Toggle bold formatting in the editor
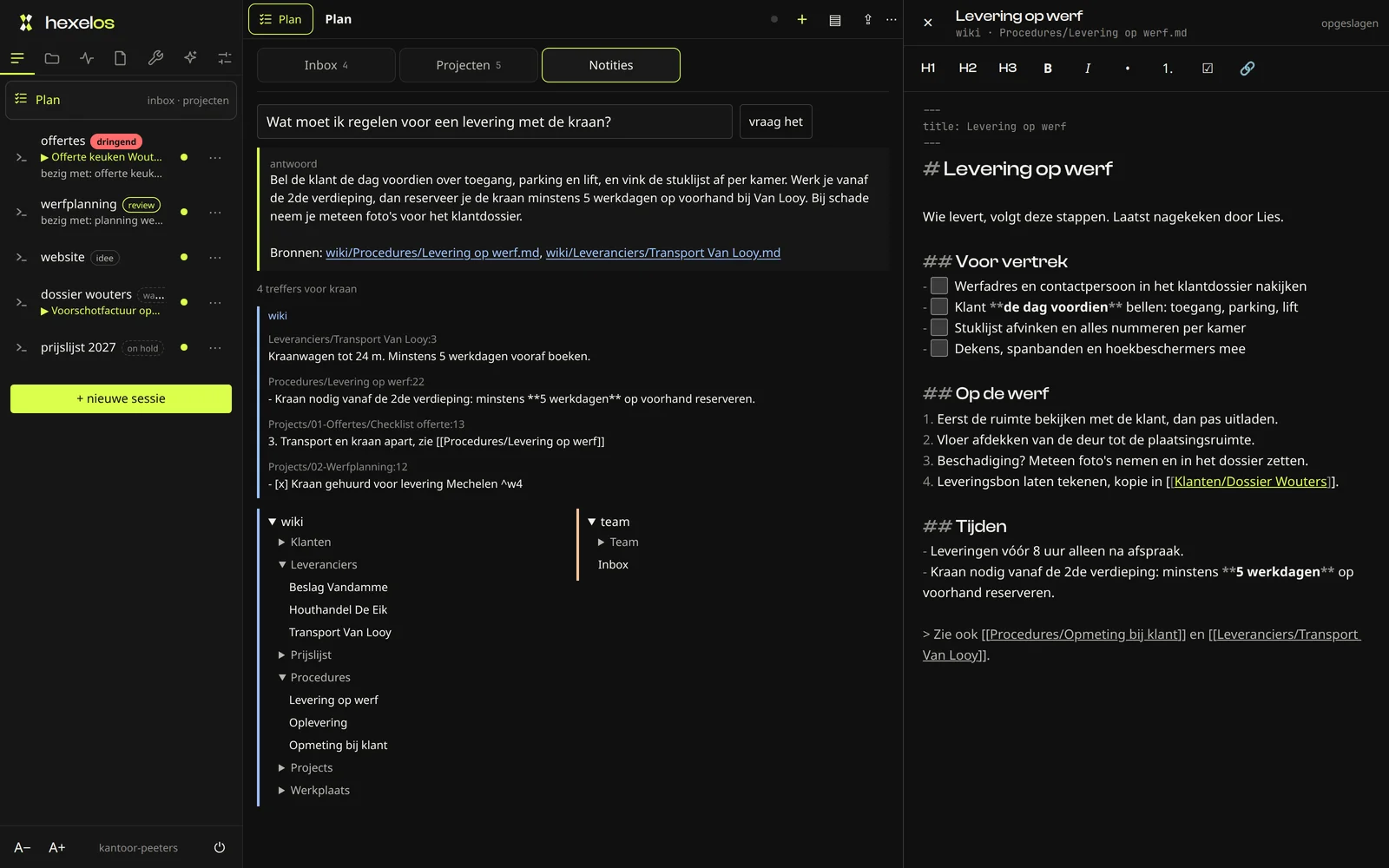Screen dimensions: 1389x868 pyautogui.click(x=1048, y=68)
